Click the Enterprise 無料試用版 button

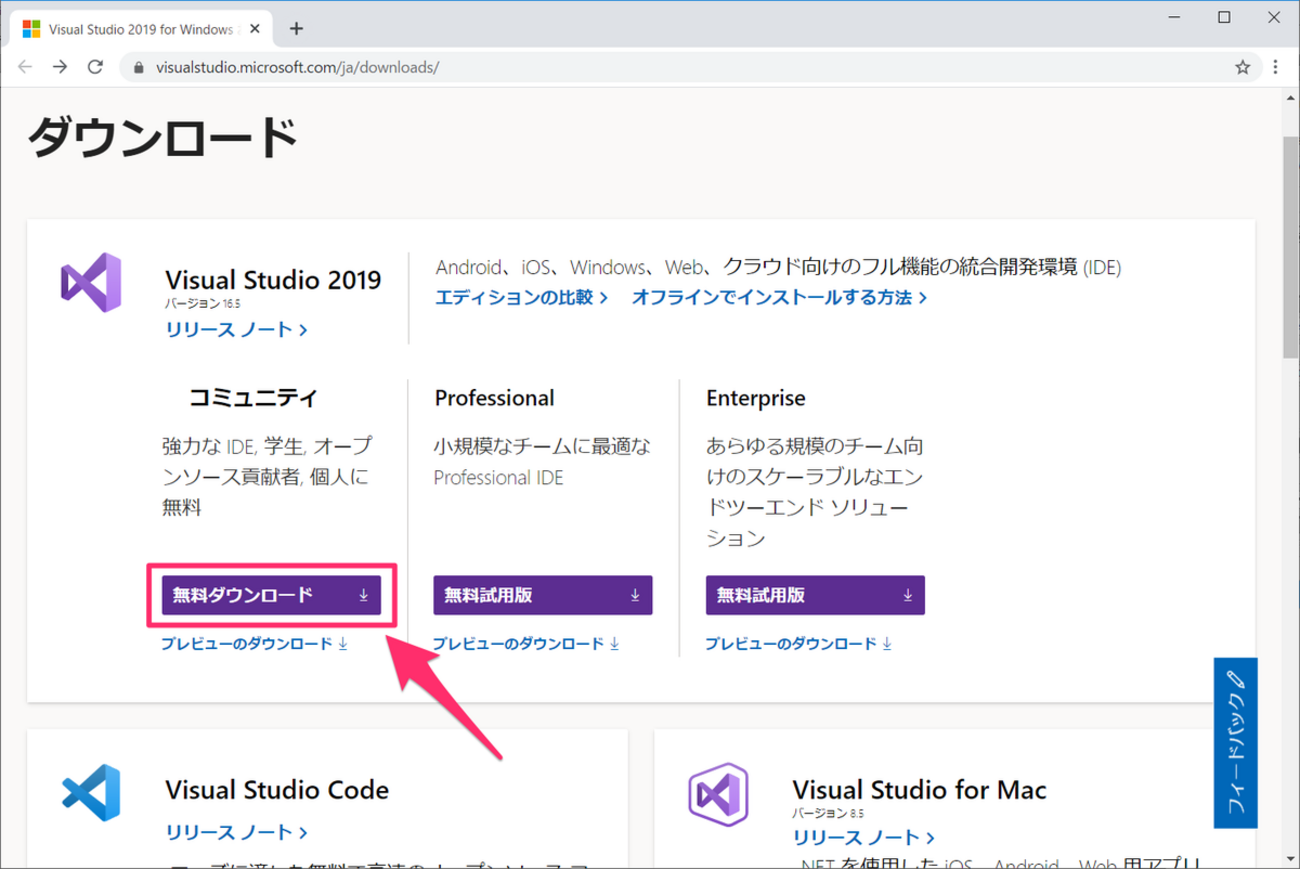(814, 595)
